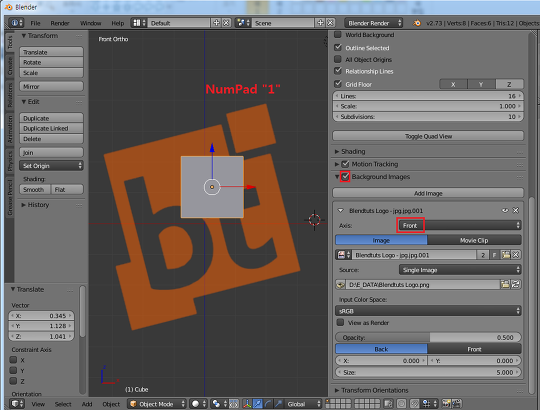Open the Window menu

[91, 23]
